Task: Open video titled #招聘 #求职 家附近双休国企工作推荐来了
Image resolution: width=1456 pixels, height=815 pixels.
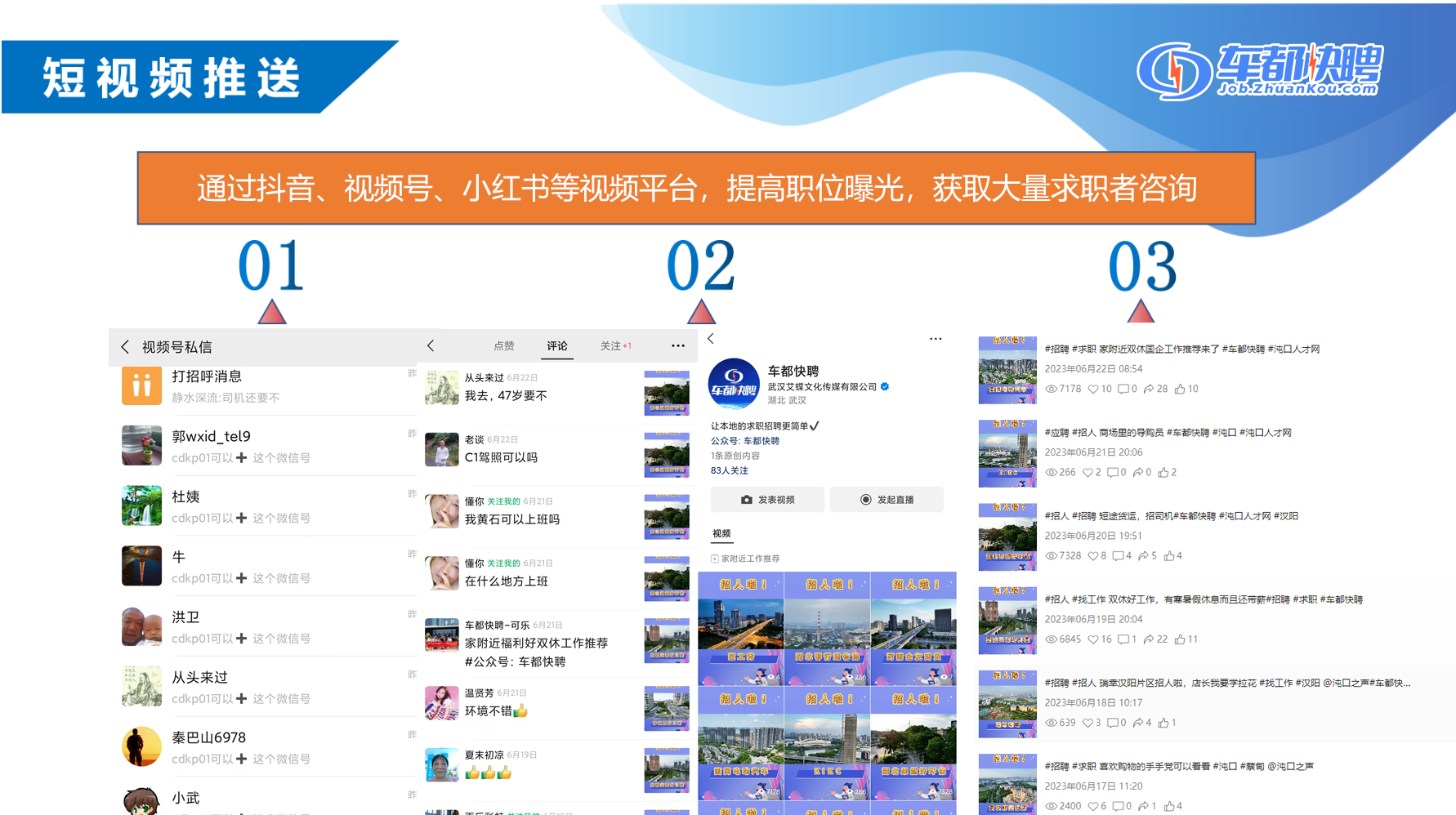Action: pyautogui.click(x=1182, y=350)
